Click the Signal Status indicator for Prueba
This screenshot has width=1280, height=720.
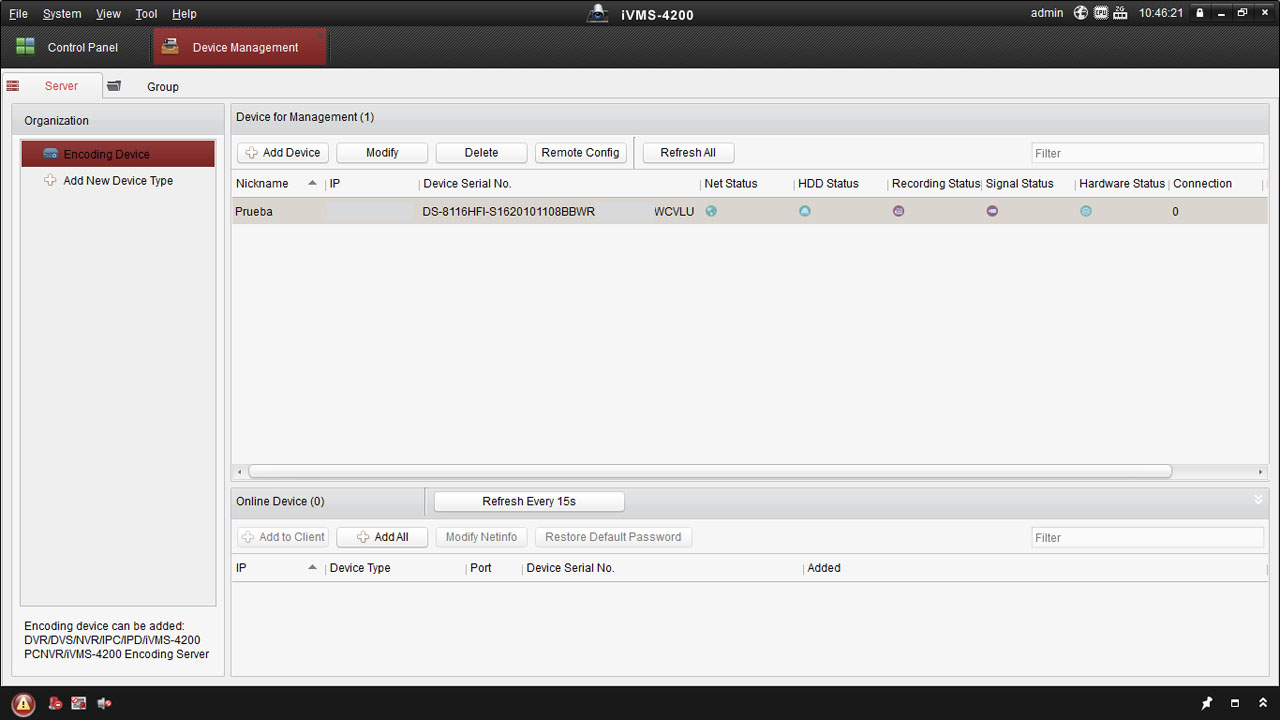coord(992,211)
